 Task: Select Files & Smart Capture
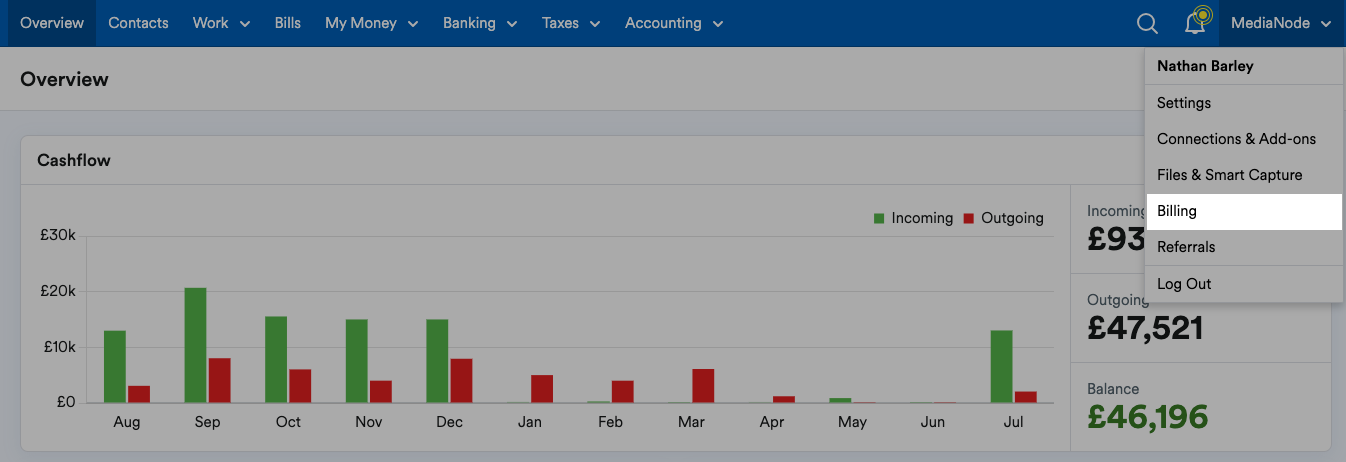(x=1229, y=175)
